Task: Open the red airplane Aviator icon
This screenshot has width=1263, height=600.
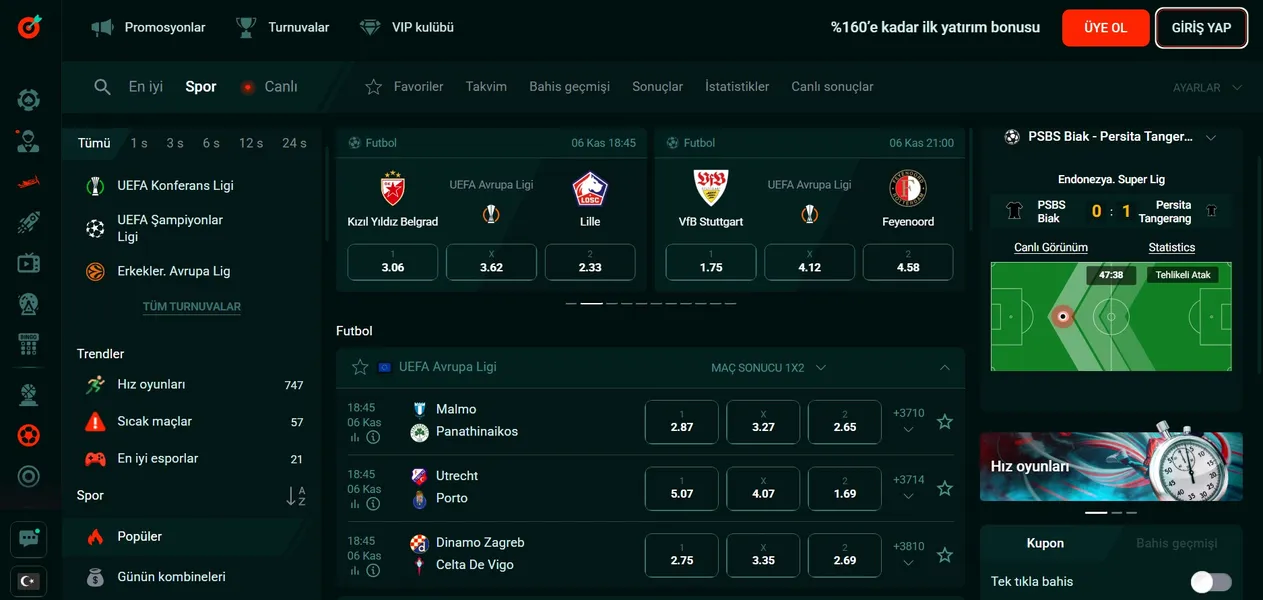Action: tap(29, 182)
